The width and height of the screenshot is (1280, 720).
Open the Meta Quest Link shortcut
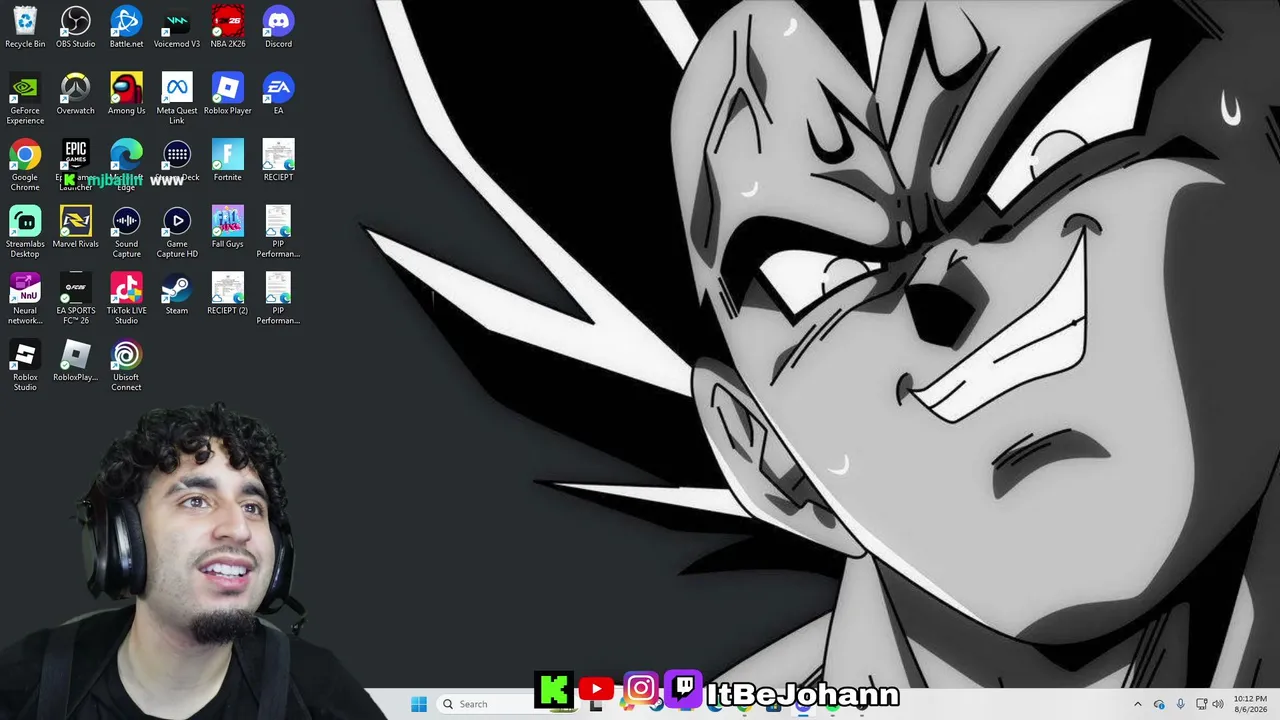177,98
